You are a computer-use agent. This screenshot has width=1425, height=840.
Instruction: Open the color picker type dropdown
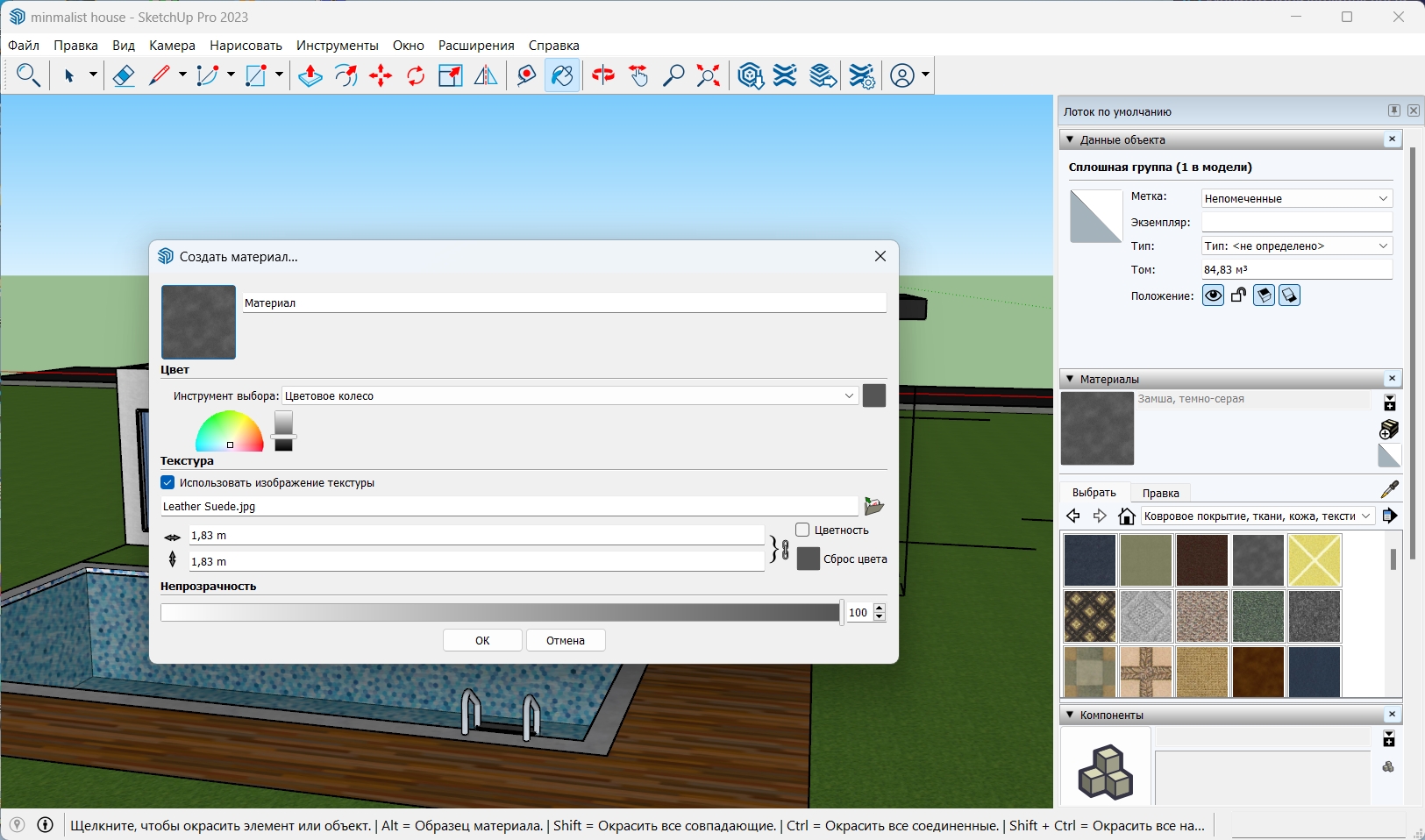coord(570,395)
